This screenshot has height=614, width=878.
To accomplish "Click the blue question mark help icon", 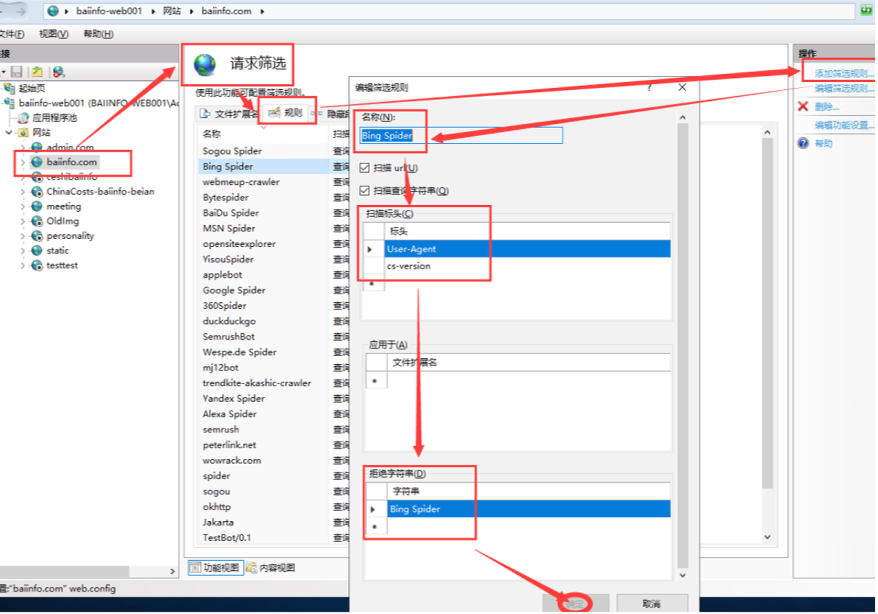I will pos(803,143).
